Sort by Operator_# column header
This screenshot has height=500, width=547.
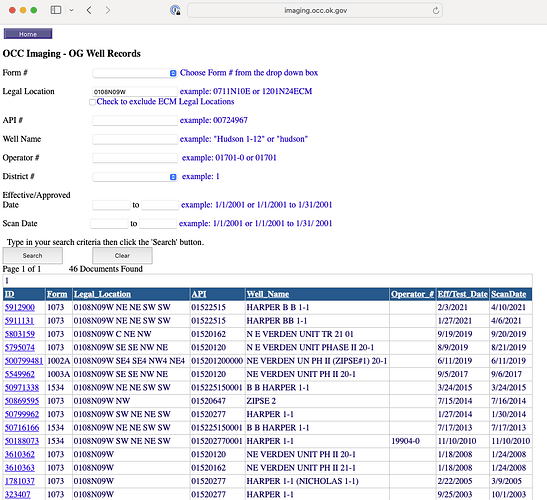412,294
